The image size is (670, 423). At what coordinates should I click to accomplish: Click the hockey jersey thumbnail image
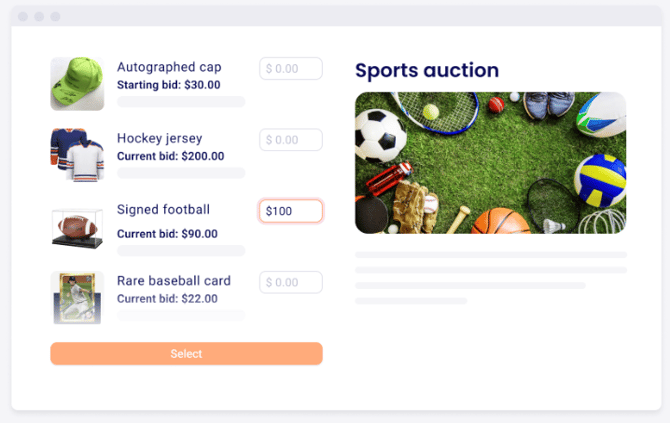coord(77,154)
